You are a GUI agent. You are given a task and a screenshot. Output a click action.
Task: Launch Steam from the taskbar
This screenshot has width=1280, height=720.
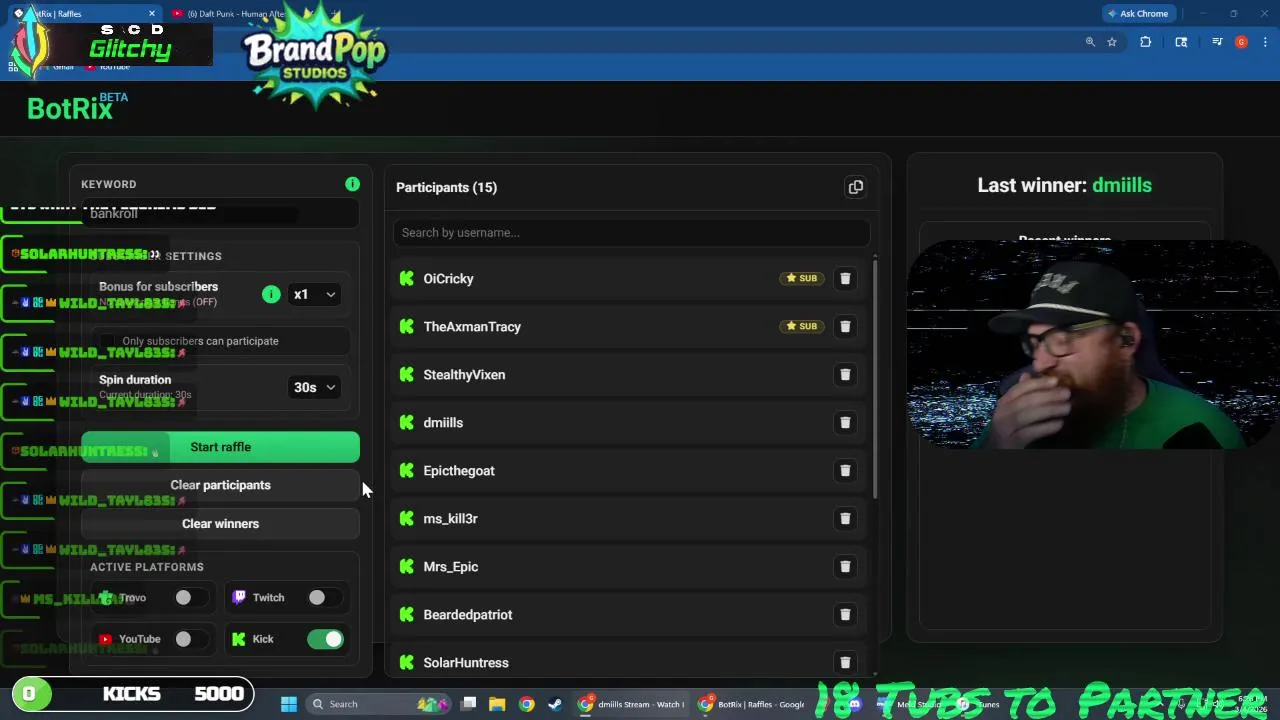(556, 704)
